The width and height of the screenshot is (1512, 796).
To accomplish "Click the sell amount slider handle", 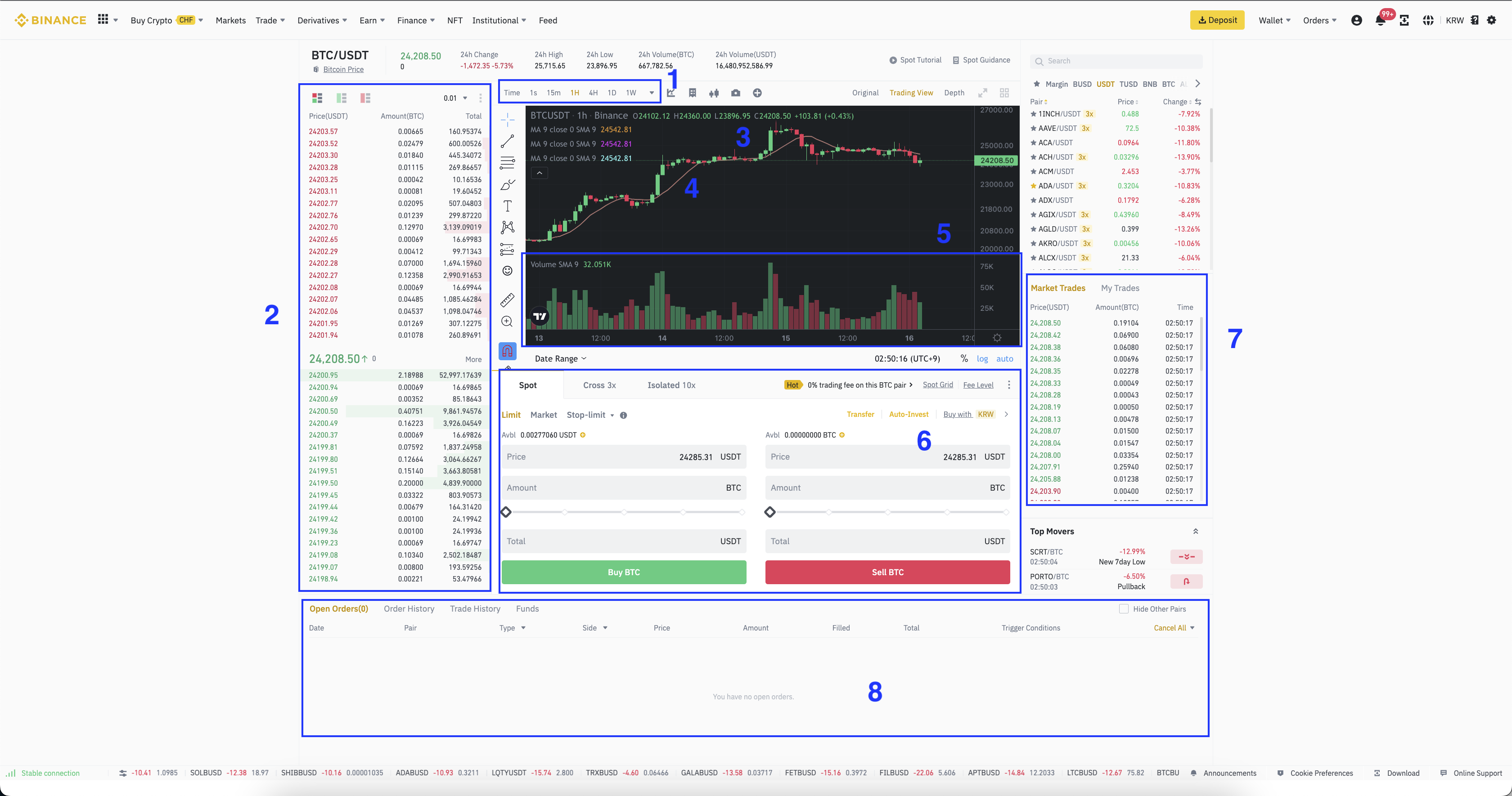I will pos(769,512).
